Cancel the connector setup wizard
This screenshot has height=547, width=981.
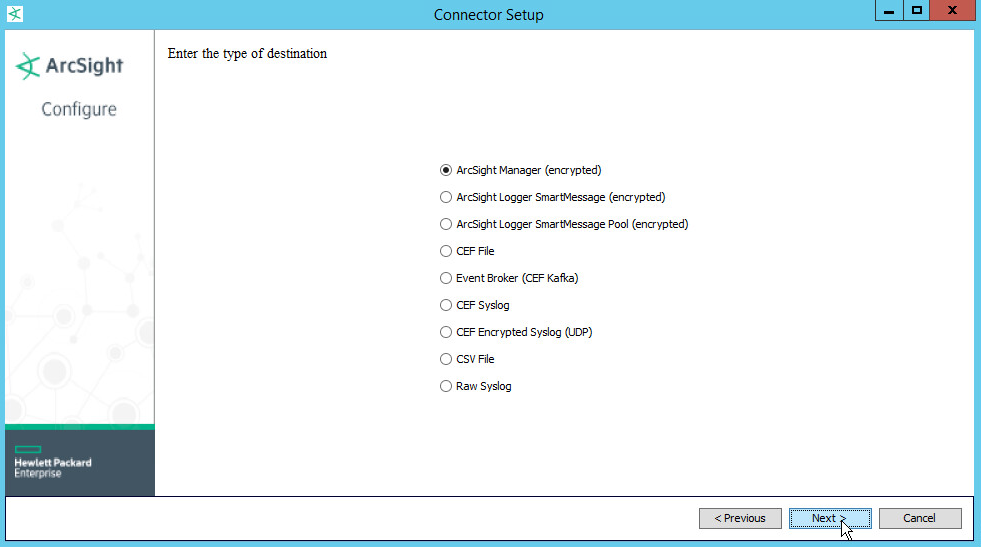click(919, 518)
